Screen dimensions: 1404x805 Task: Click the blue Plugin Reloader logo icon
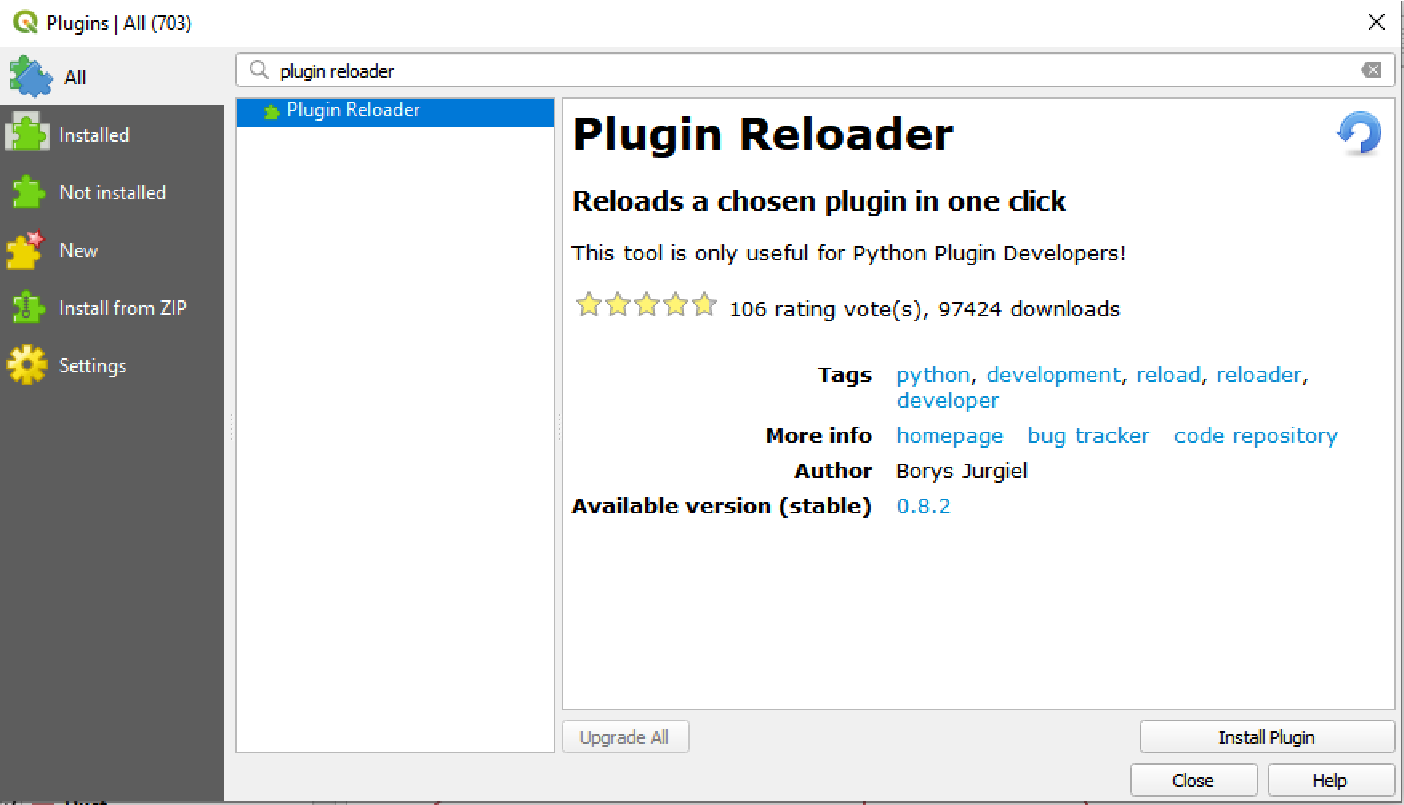click(x=1359, y=133)
